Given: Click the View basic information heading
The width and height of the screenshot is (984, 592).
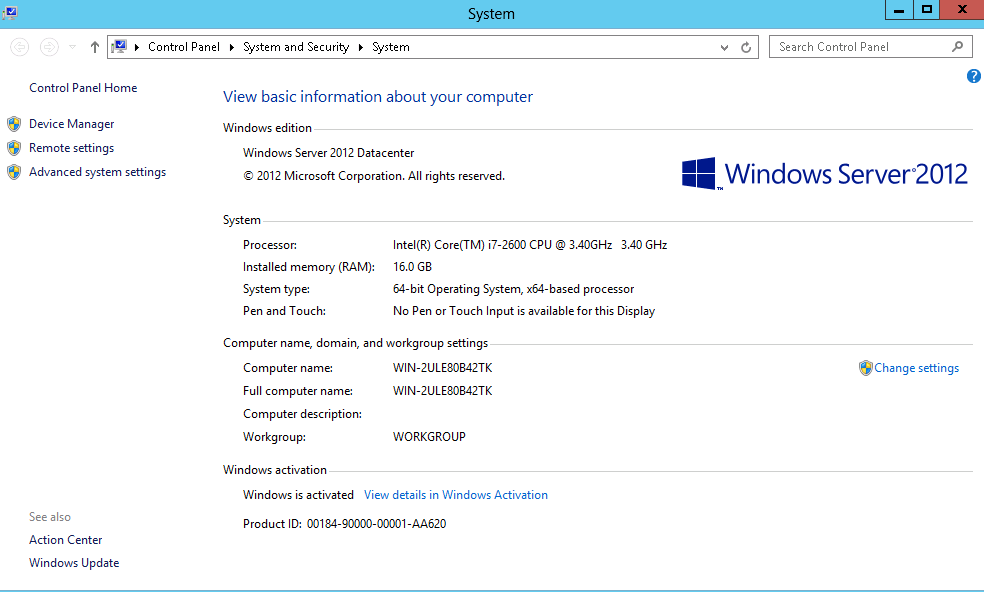Looking at the screenshot, I should point(378,97).
